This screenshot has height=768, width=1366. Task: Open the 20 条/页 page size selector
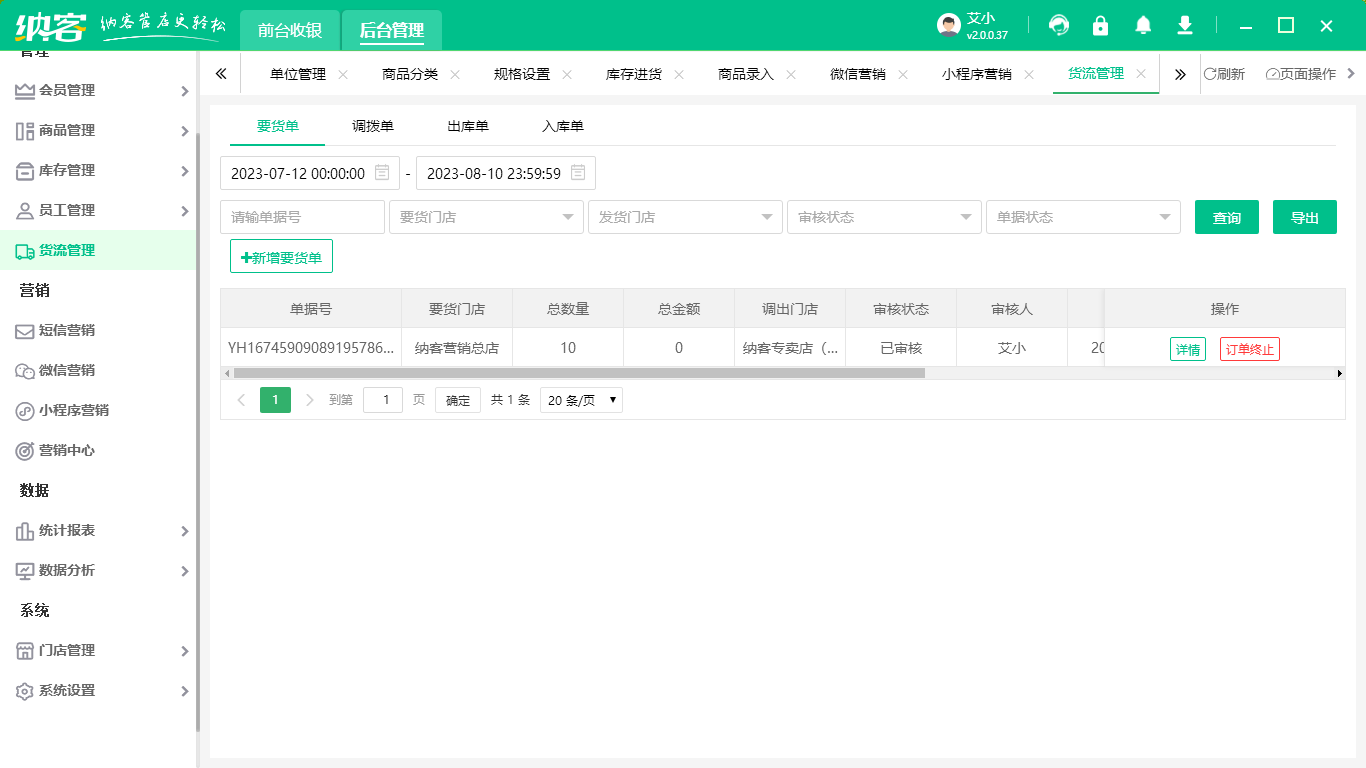pos(580,399)
